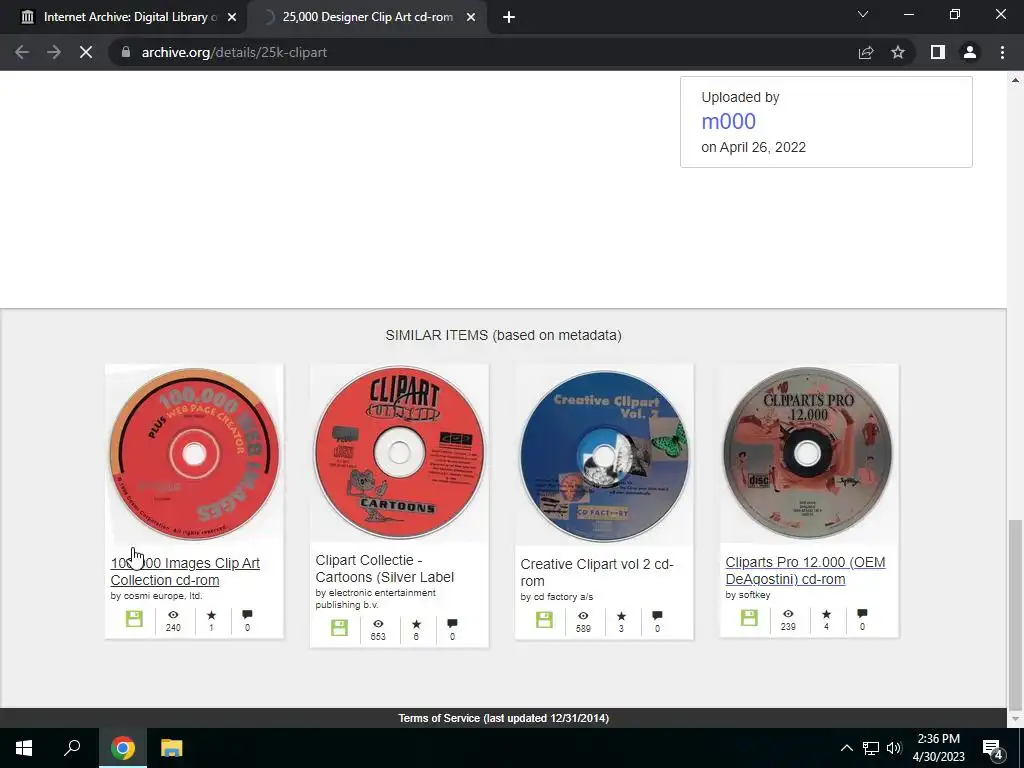
Task: Show hidden system tray icons
Action: [x=846, y=748]
